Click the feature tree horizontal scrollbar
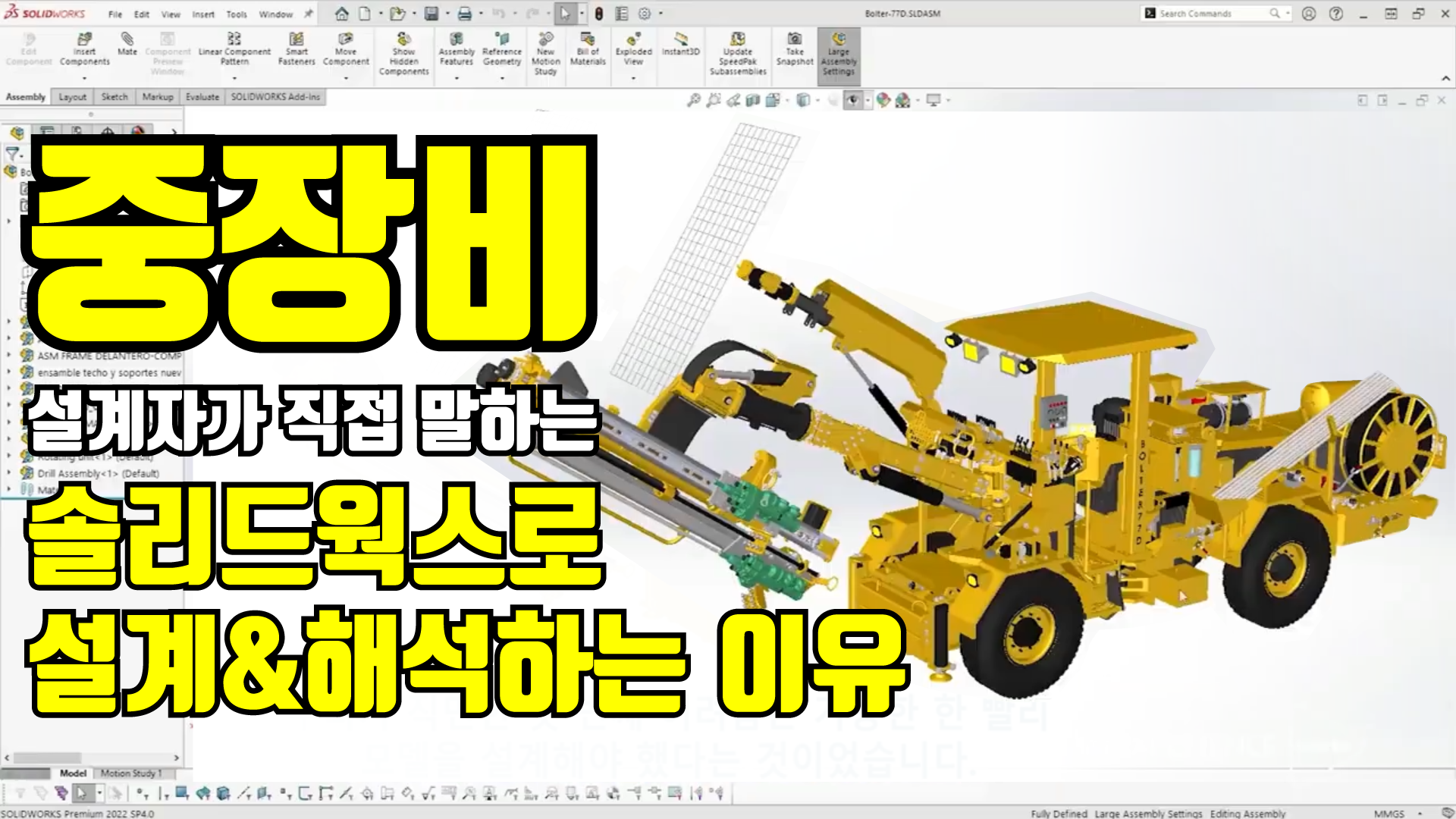The image size is (1456, 819). pos(48,758)
